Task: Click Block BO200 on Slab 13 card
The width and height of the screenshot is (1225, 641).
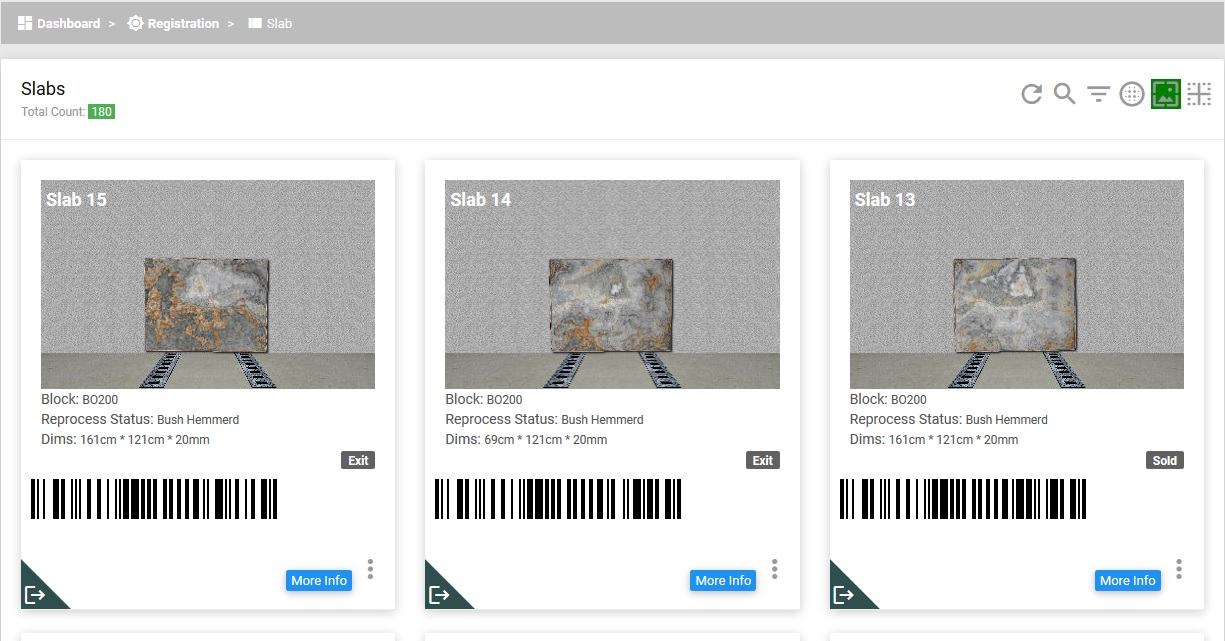Action: [x=889, y=399]
